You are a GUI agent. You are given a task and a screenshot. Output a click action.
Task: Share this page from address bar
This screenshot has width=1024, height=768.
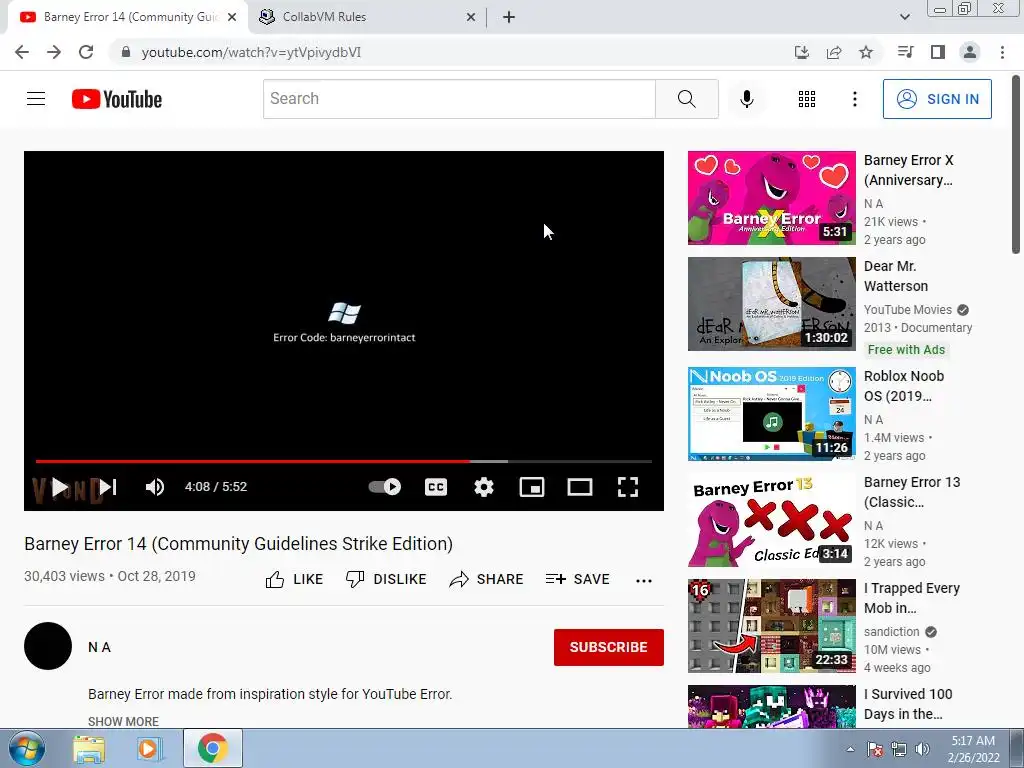point(834,52)
